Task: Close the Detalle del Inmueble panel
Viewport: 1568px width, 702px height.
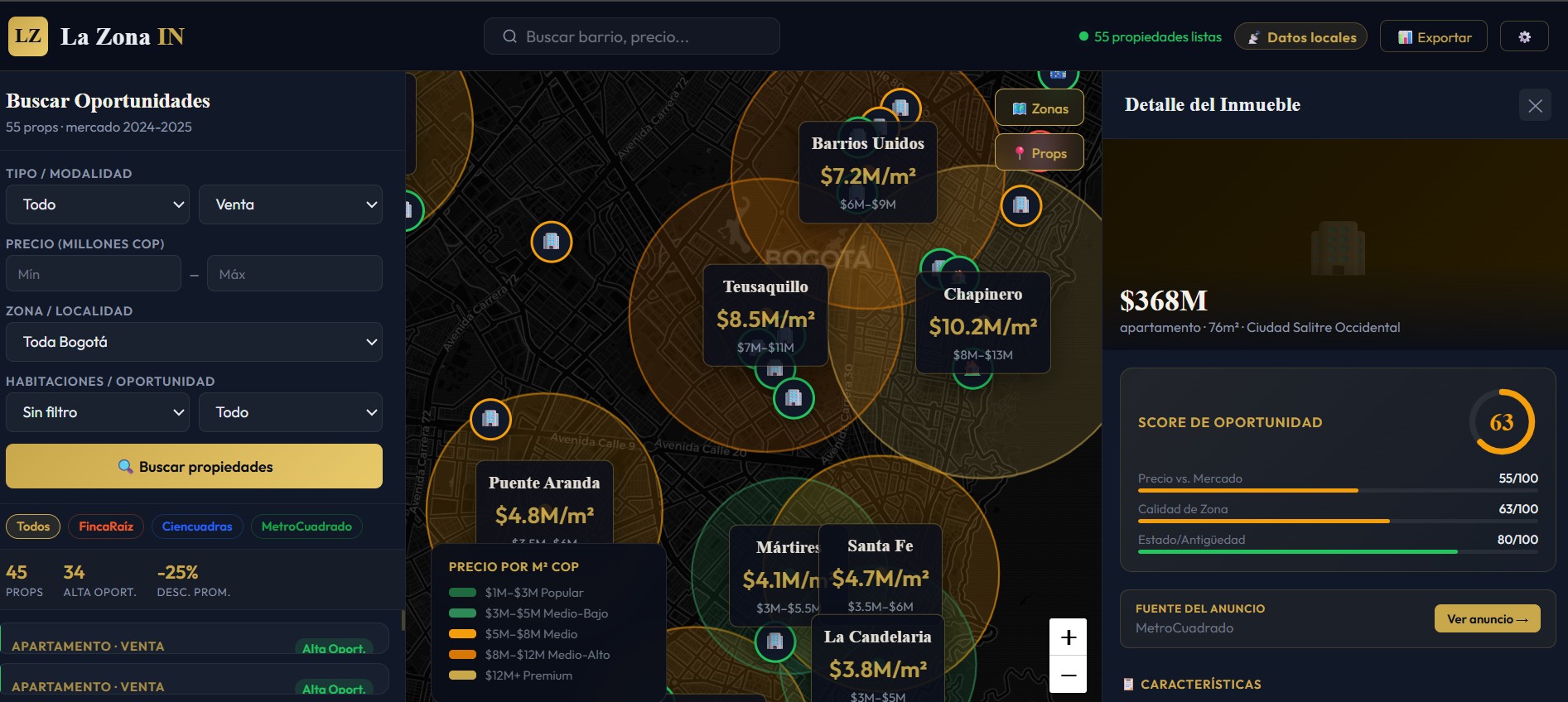Action: coord(1535,105)
